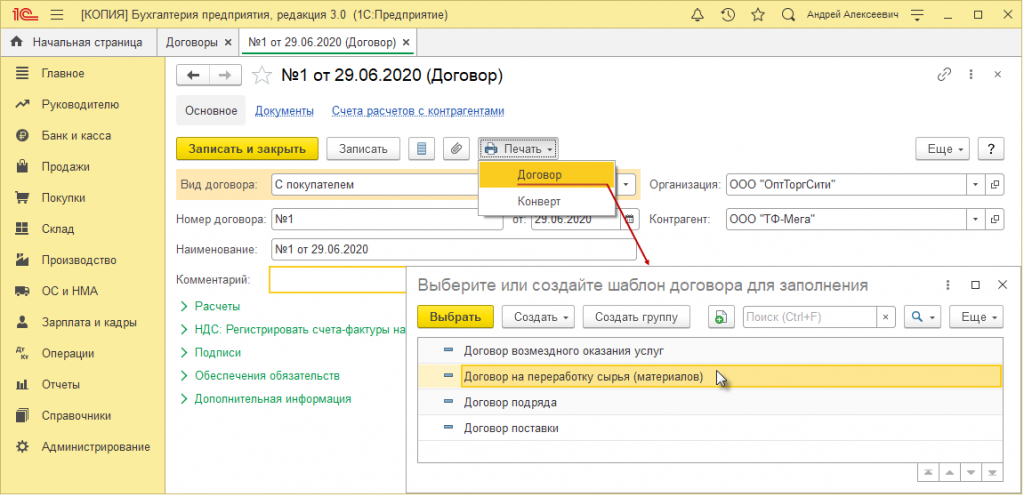The width and height of the screenshot is (1024, 497).
Task: Open attached files paperclip icon
Action: tap(456, 149)
